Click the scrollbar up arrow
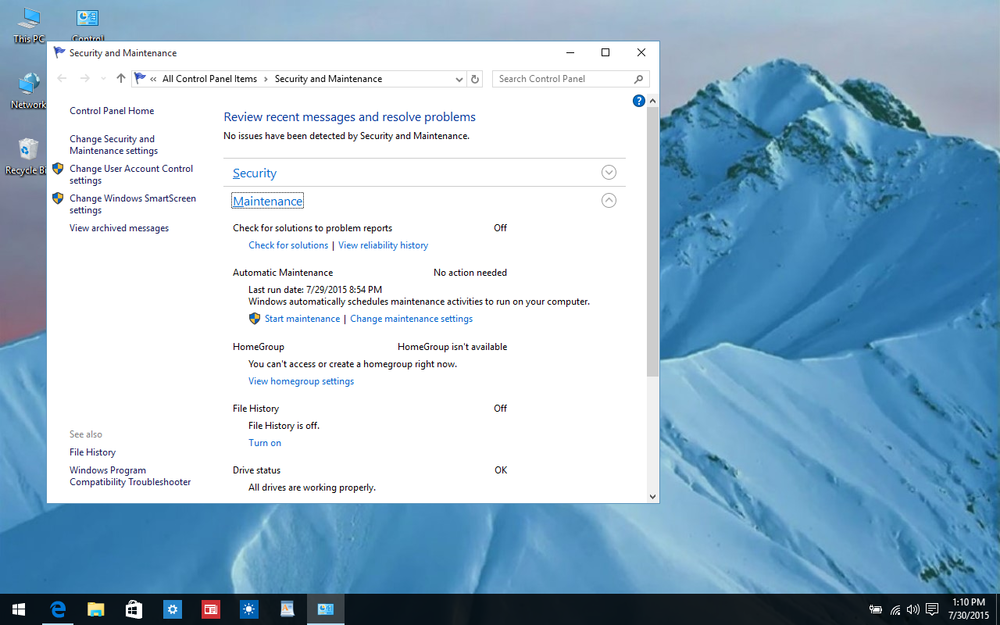Viewport: 1000px width, 625px height. coord(652,101)
